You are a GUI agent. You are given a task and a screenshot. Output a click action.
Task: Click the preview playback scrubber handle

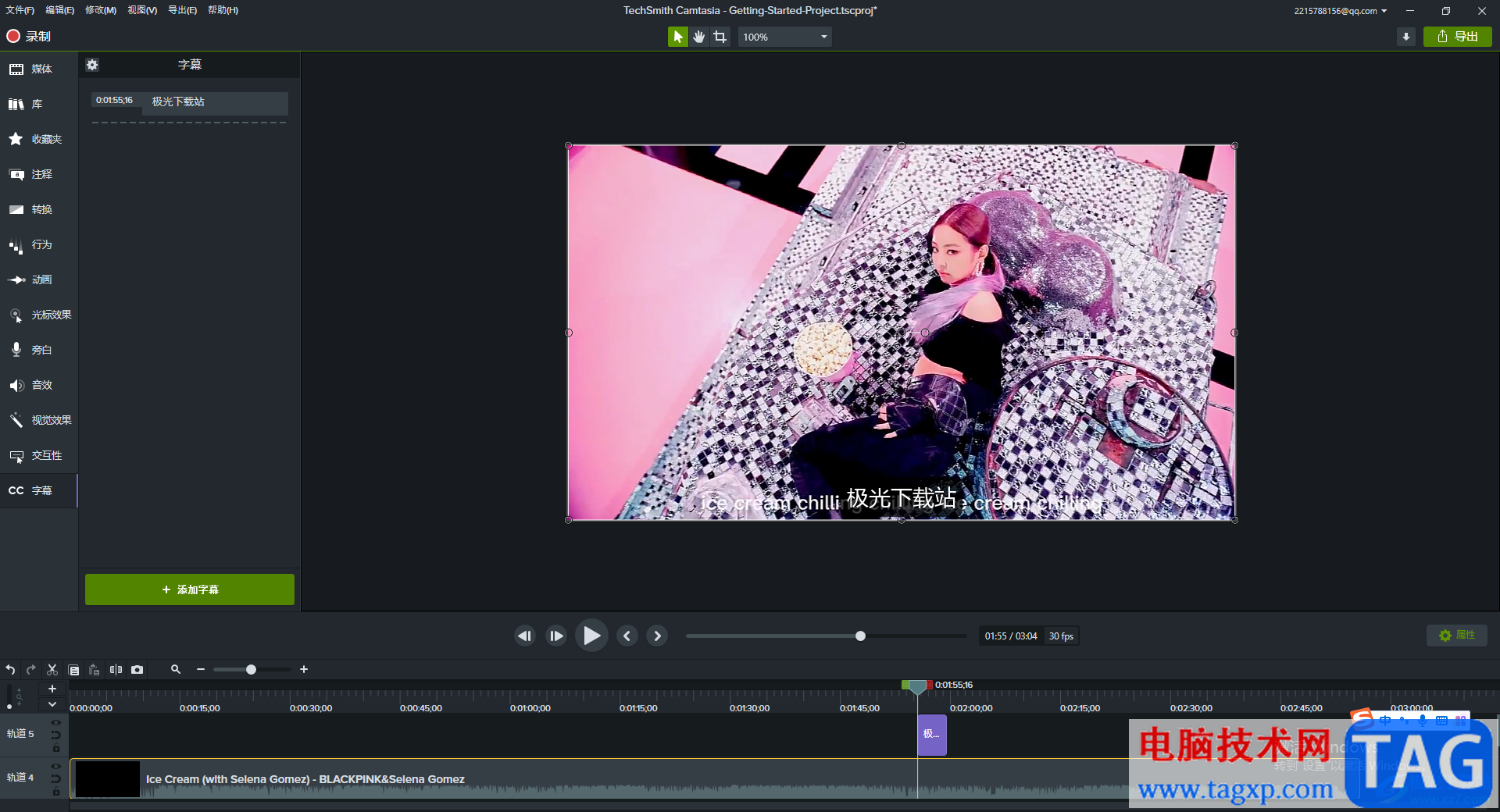(860, 636)
